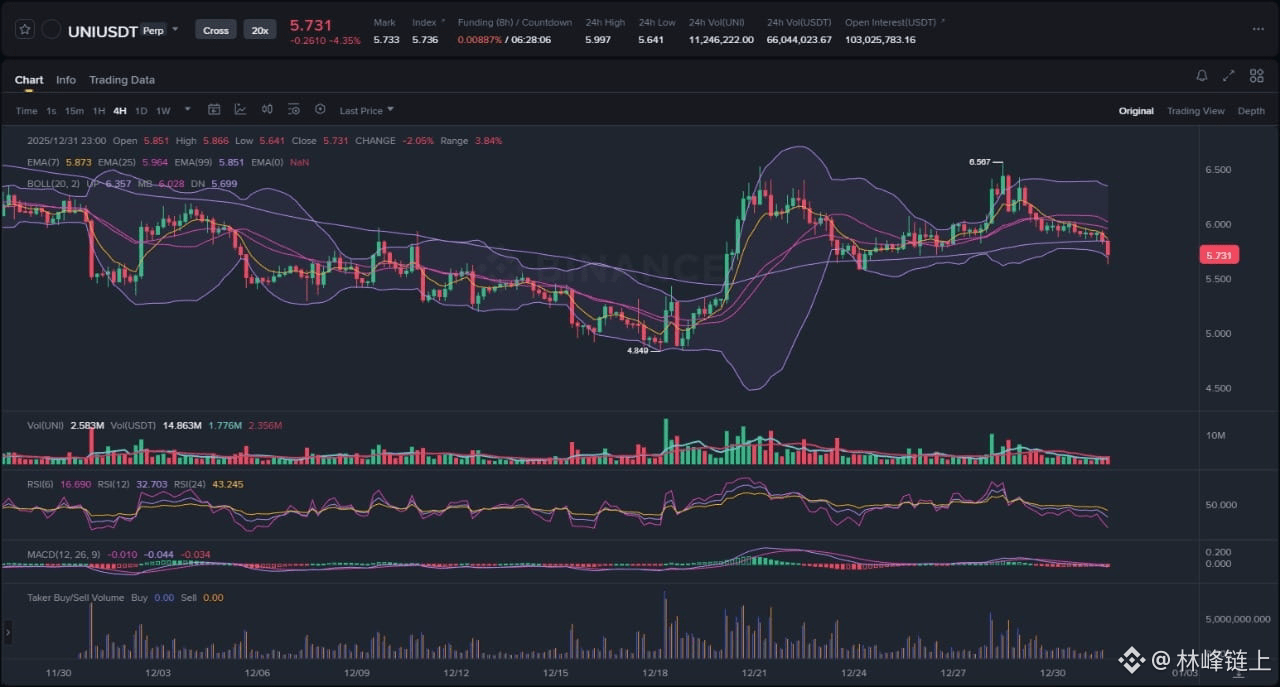Switch to Trading View chart
The image size is (1280, 687).
coord(1196,111)
